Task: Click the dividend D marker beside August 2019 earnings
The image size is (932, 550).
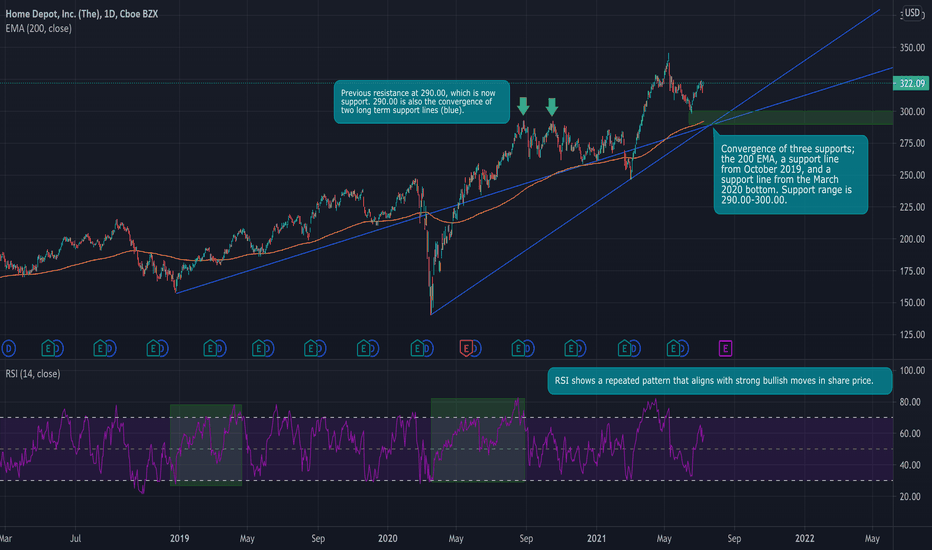Action: point(320,348)
